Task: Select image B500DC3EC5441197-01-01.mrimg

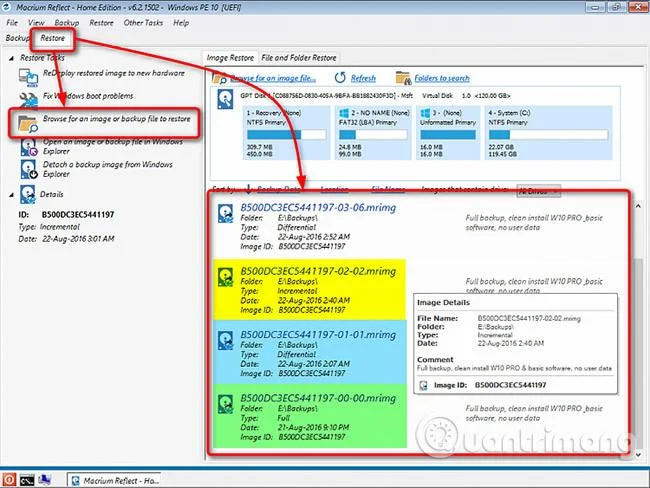Action: (318, 335)
